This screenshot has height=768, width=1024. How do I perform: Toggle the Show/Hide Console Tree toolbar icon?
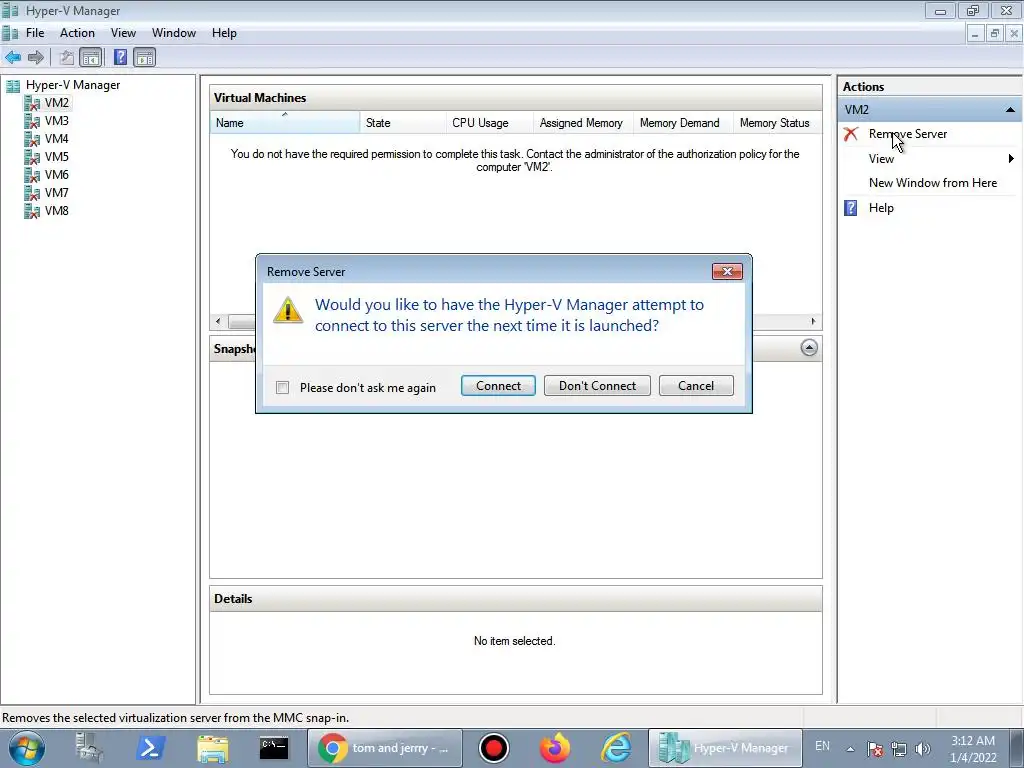91,57
